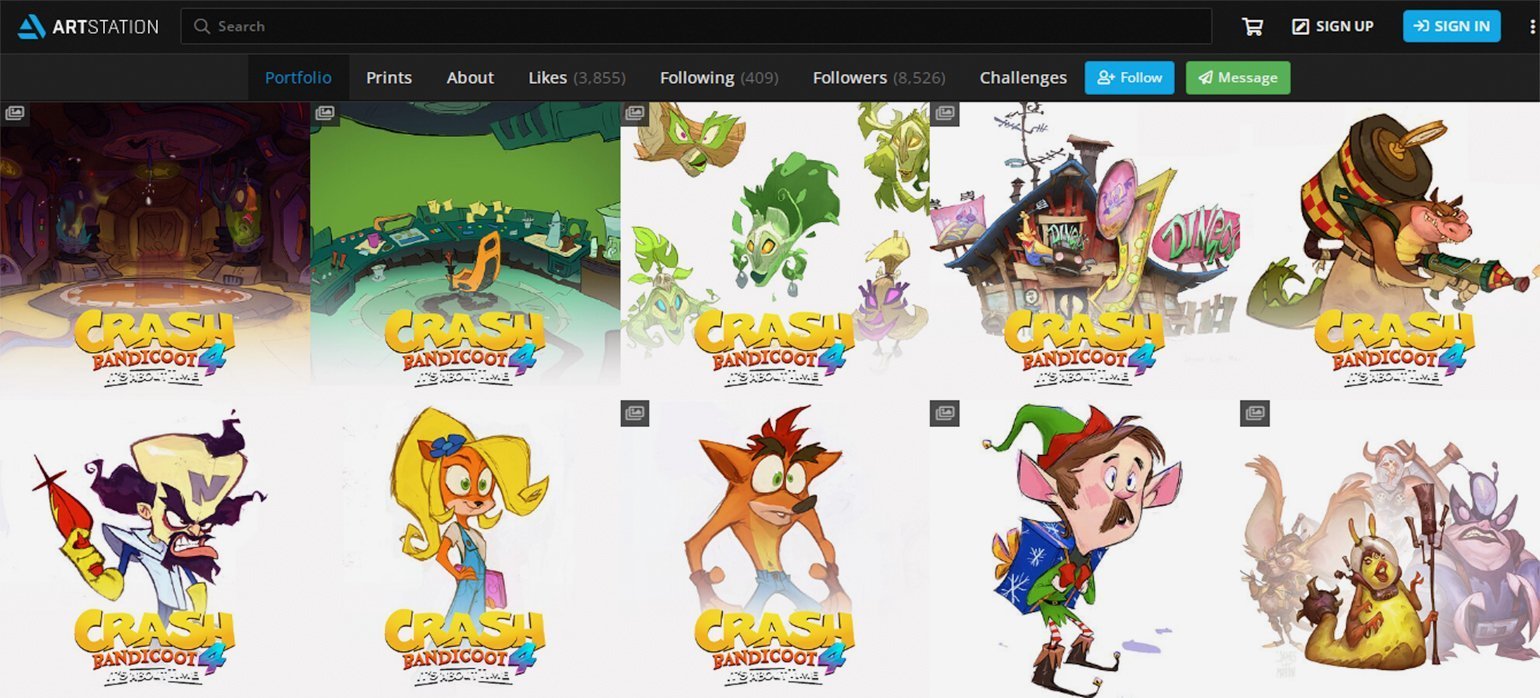This screenshot has width=1540, height=698.
Task: Click multi-image icon on Crash character thumbnail
Action: point(635,412)
